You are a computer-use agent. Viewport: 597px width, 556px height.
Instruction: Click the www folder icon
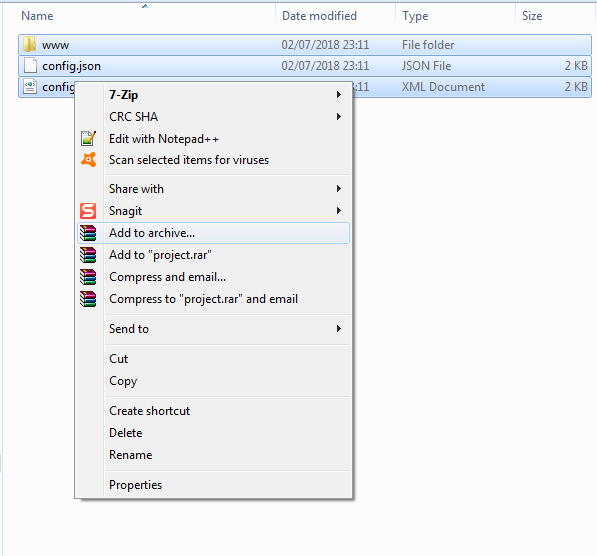(29, 45)
